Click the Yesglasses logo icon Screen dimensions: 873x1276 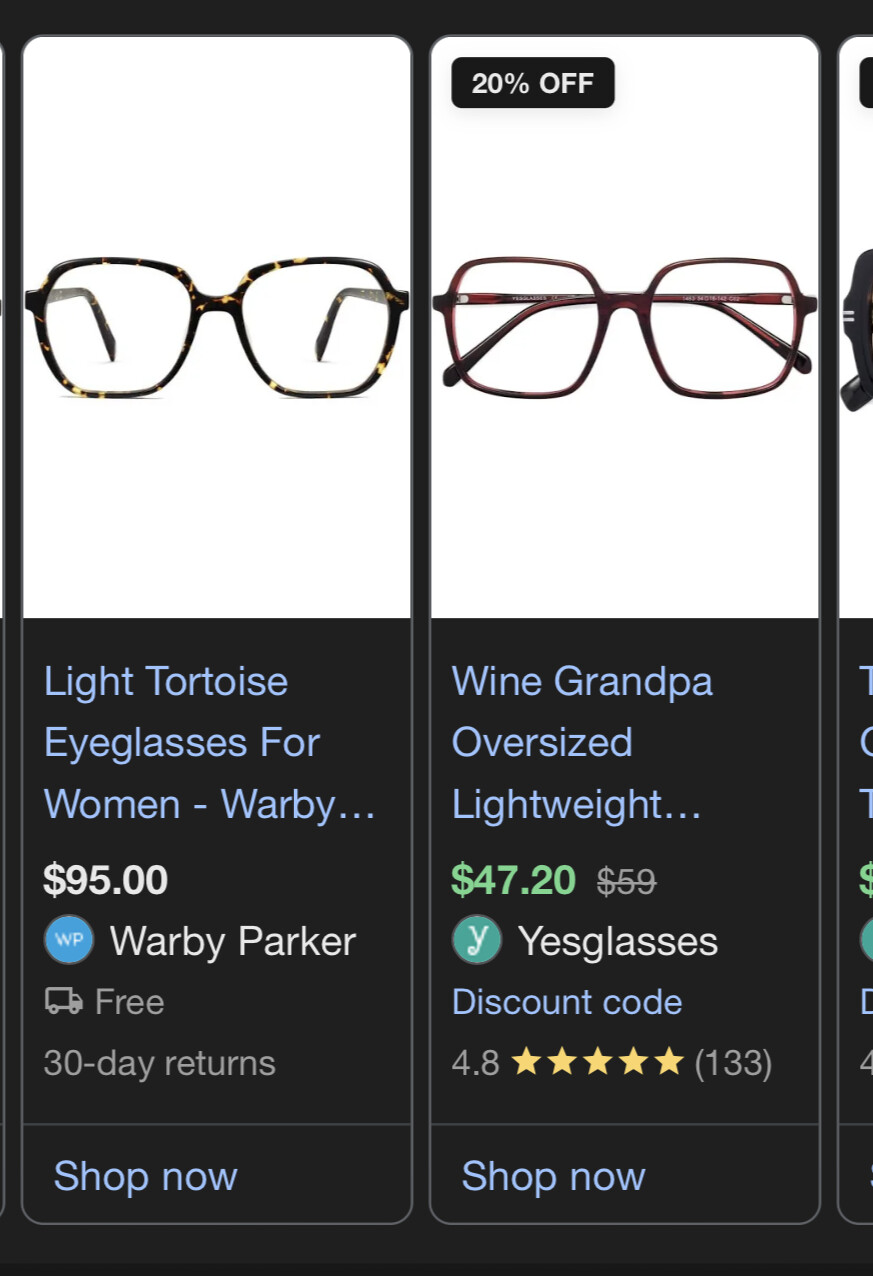pyautogui.click(x=477, y=940)
